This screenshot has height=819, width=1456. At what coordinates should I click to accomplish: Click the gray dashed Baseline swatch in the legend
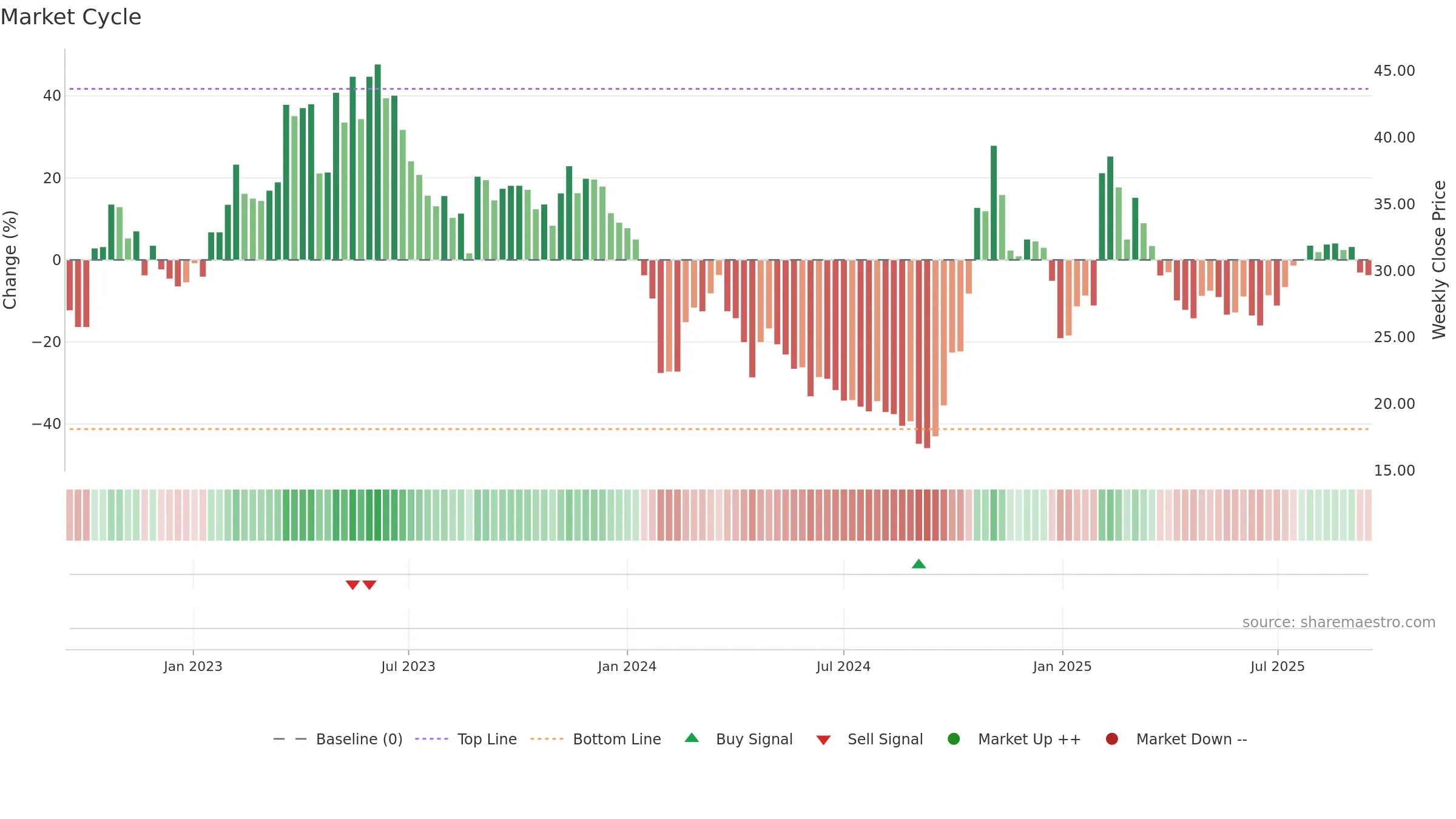coord(290,739)
